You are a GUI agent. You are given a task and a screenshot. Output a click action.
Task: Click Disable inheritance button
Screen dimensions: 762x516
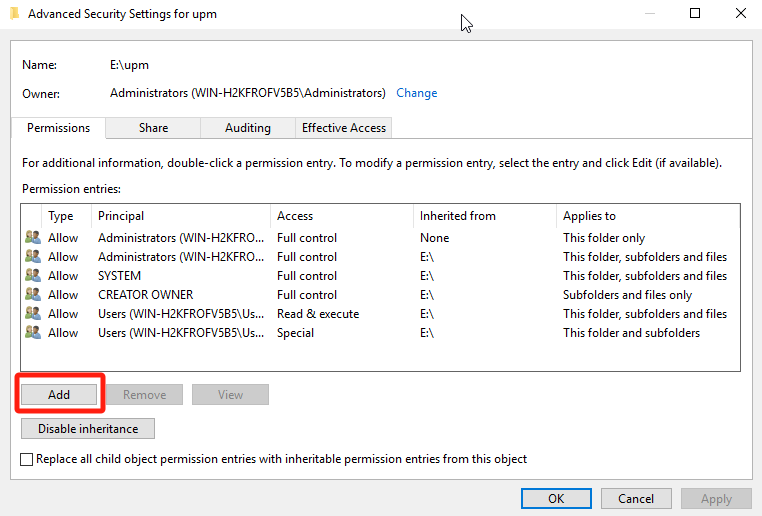coord(87,428)
